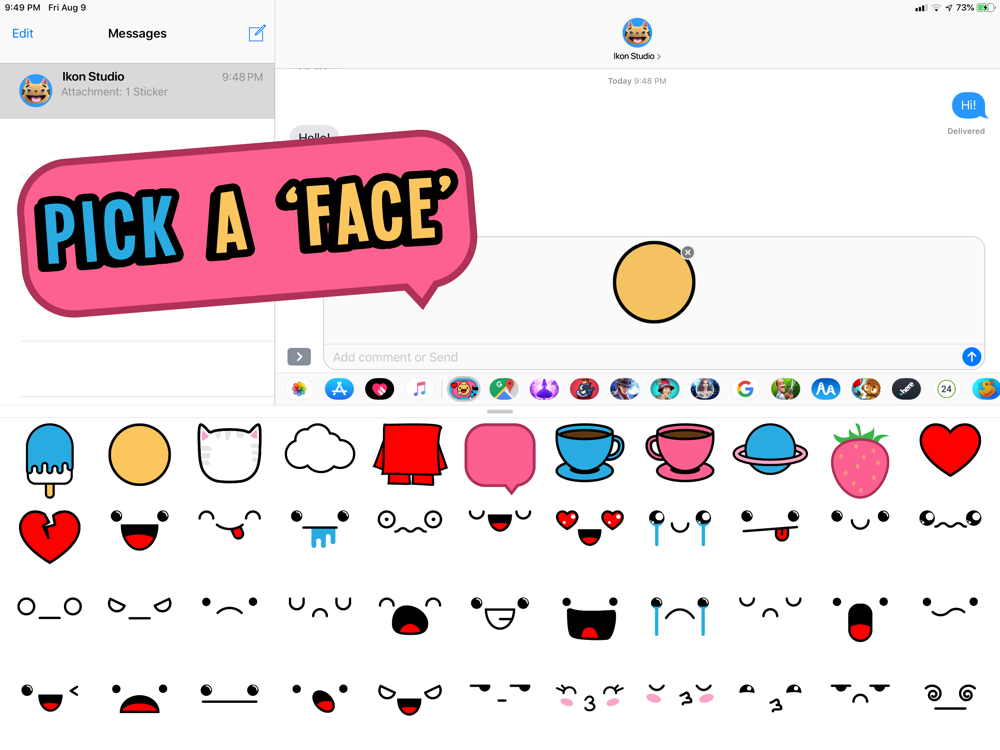Click the Add comment or Send field
The height and width of the screenshot is (750, 1000).
pyautogui.click(x=640, y=357)
